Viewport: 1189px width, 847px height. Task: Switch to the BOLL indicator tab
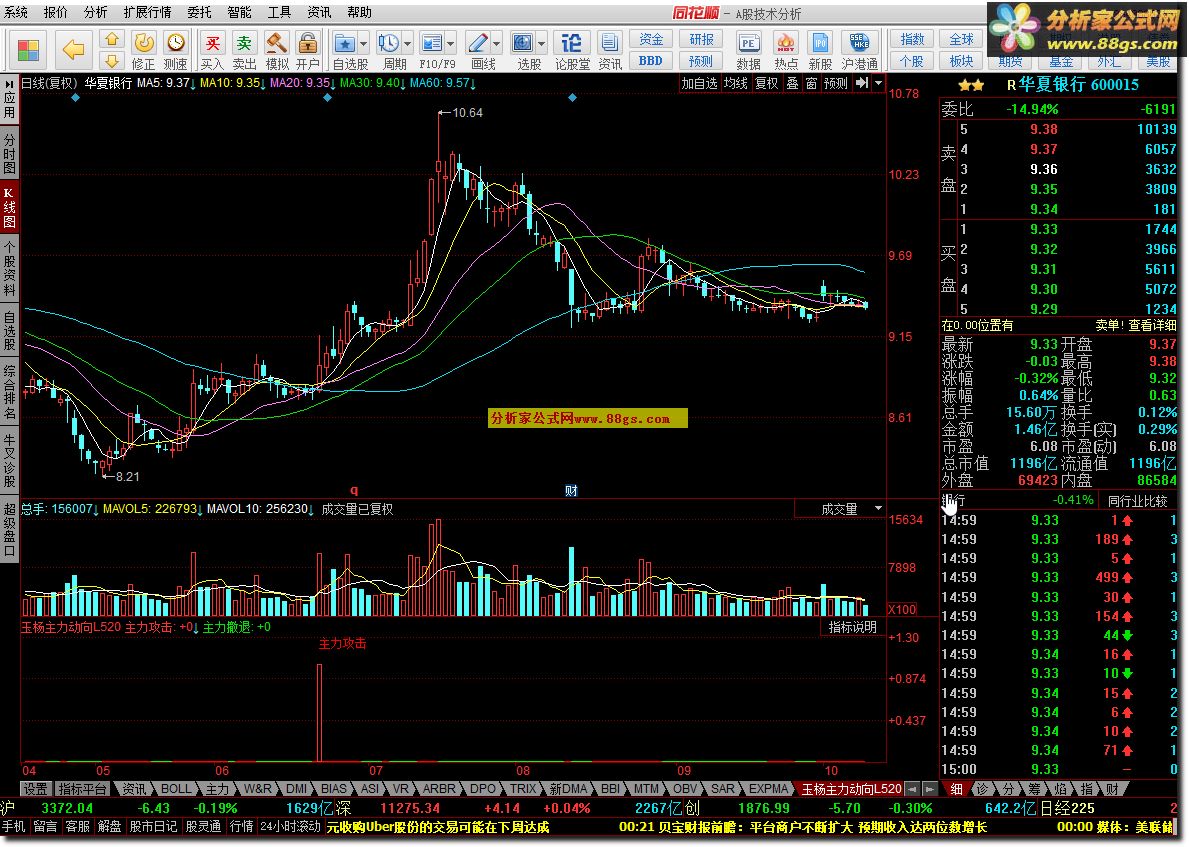[176, 789]
